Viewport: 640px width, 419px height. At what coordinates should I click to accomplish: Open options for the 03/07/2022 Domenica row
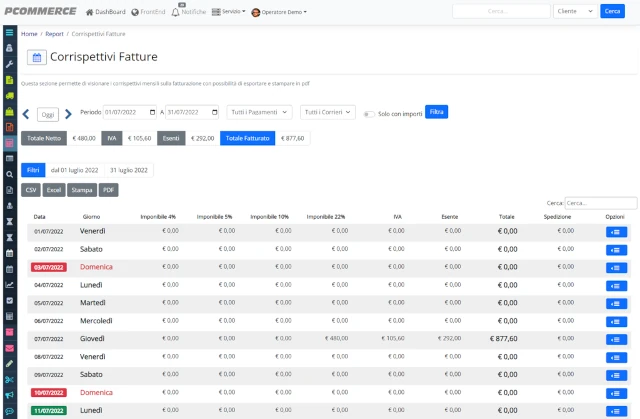click(616, 268)
